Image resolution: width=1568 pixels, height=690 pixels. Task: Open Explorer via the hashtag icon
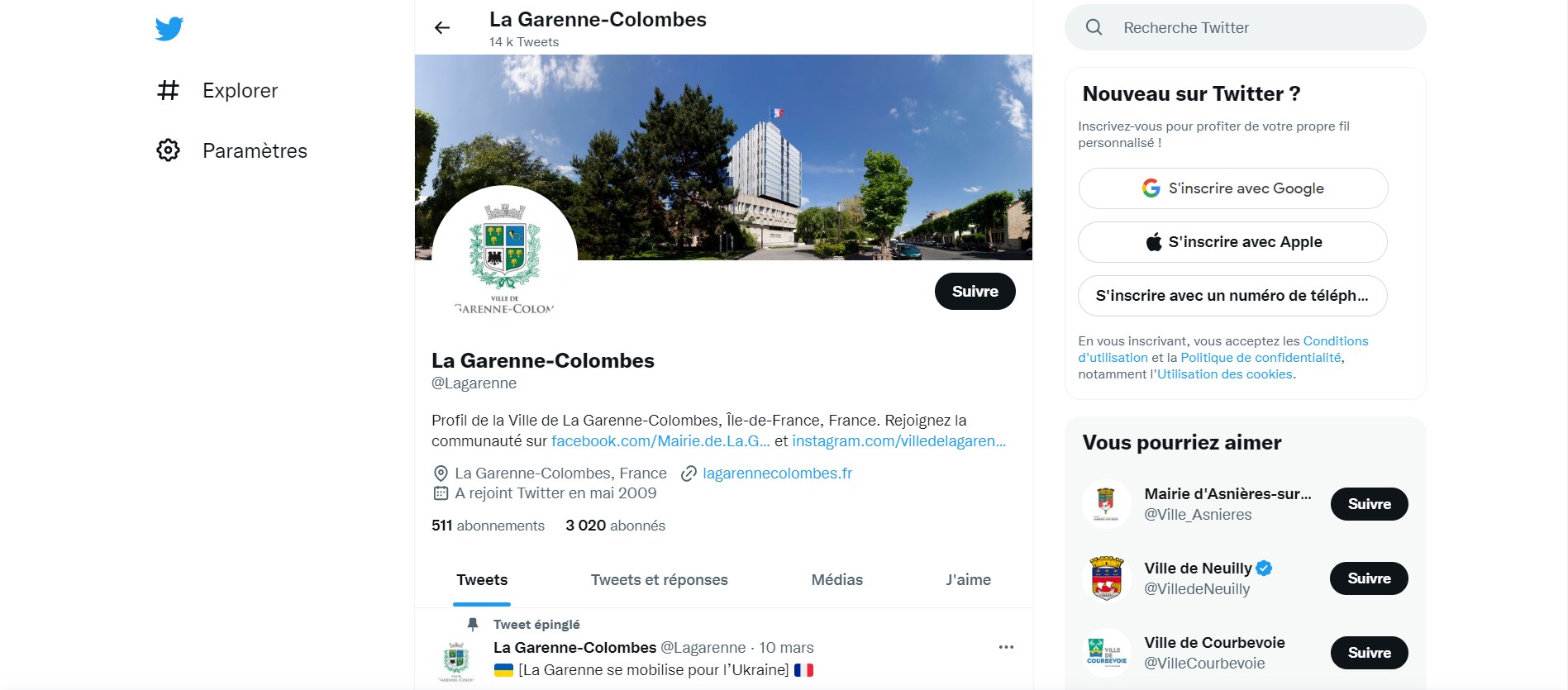tap(168, 90)
